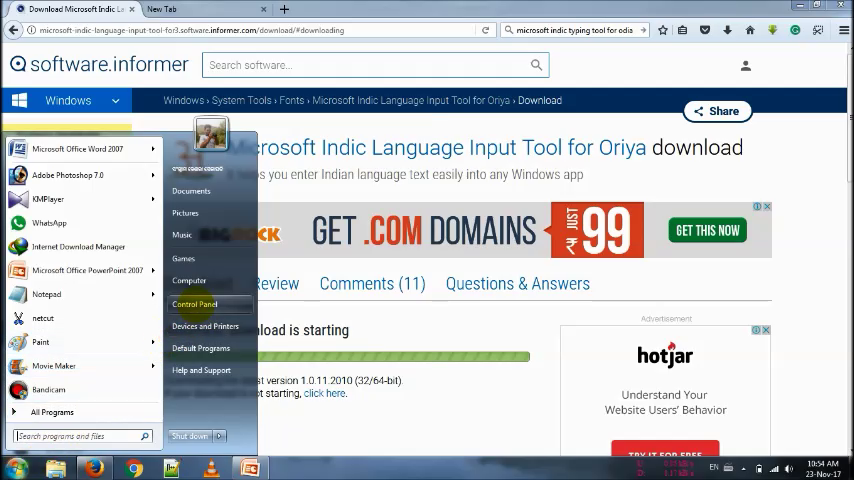Screen dimensions: 854x480
Task: Open the Pocket toolbar icon
Action: click(x=705, y=30)
